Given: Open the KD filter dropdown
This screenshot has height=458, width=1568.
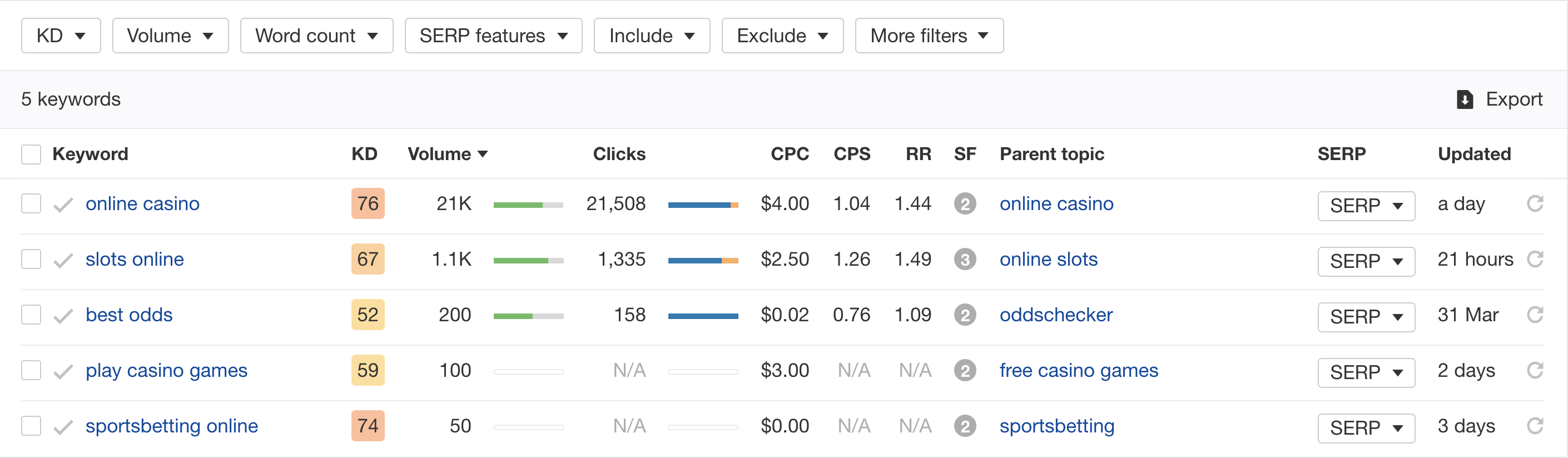Looking at the screenshot, I should click(x=61, y=36).
